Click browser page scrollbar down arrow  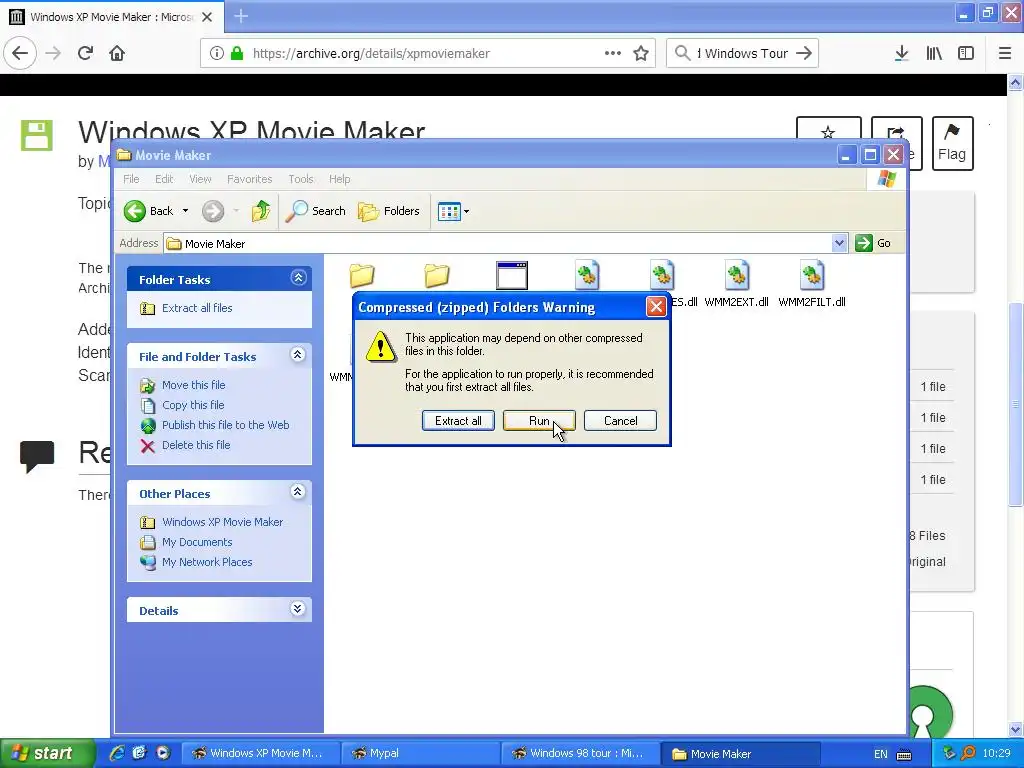[x=1015, y=729]
